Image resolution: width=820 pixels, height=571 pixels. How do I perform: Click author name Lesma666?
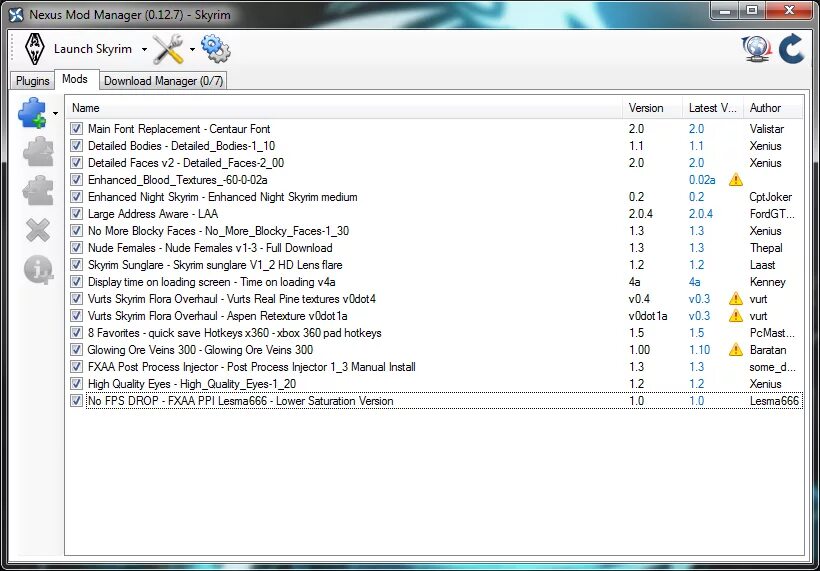(774, 401)
